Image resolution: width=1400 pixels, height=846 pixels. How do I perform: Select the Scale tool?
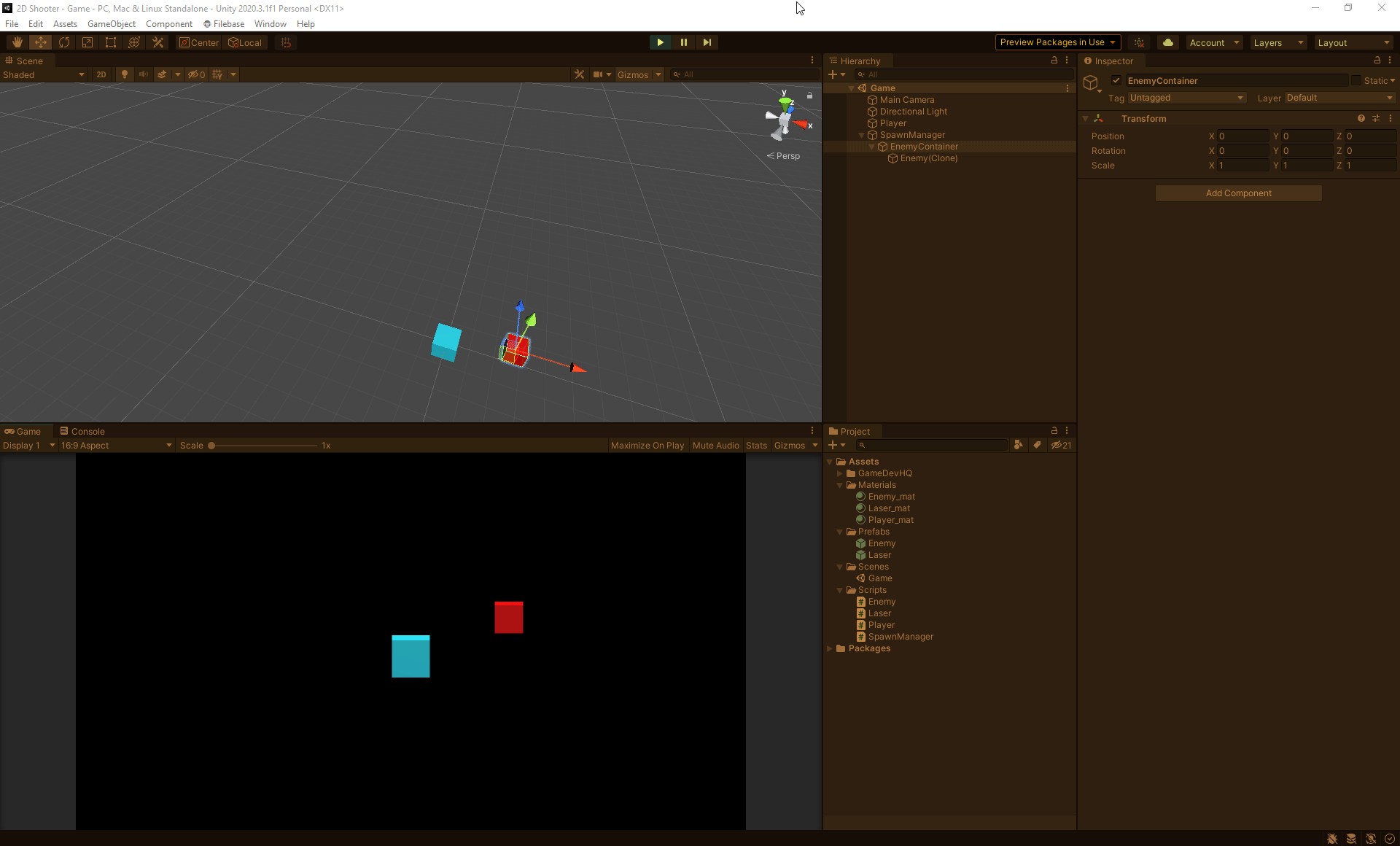87,42
